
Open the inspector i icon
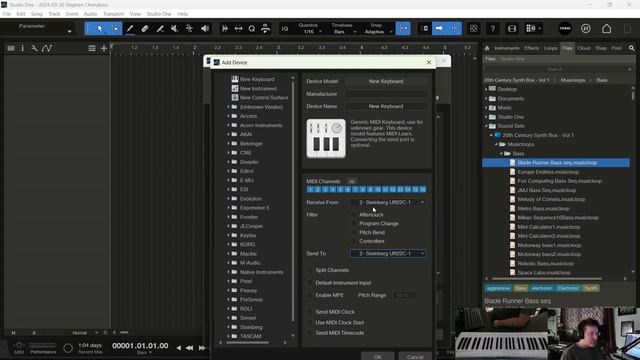(22, 48)
